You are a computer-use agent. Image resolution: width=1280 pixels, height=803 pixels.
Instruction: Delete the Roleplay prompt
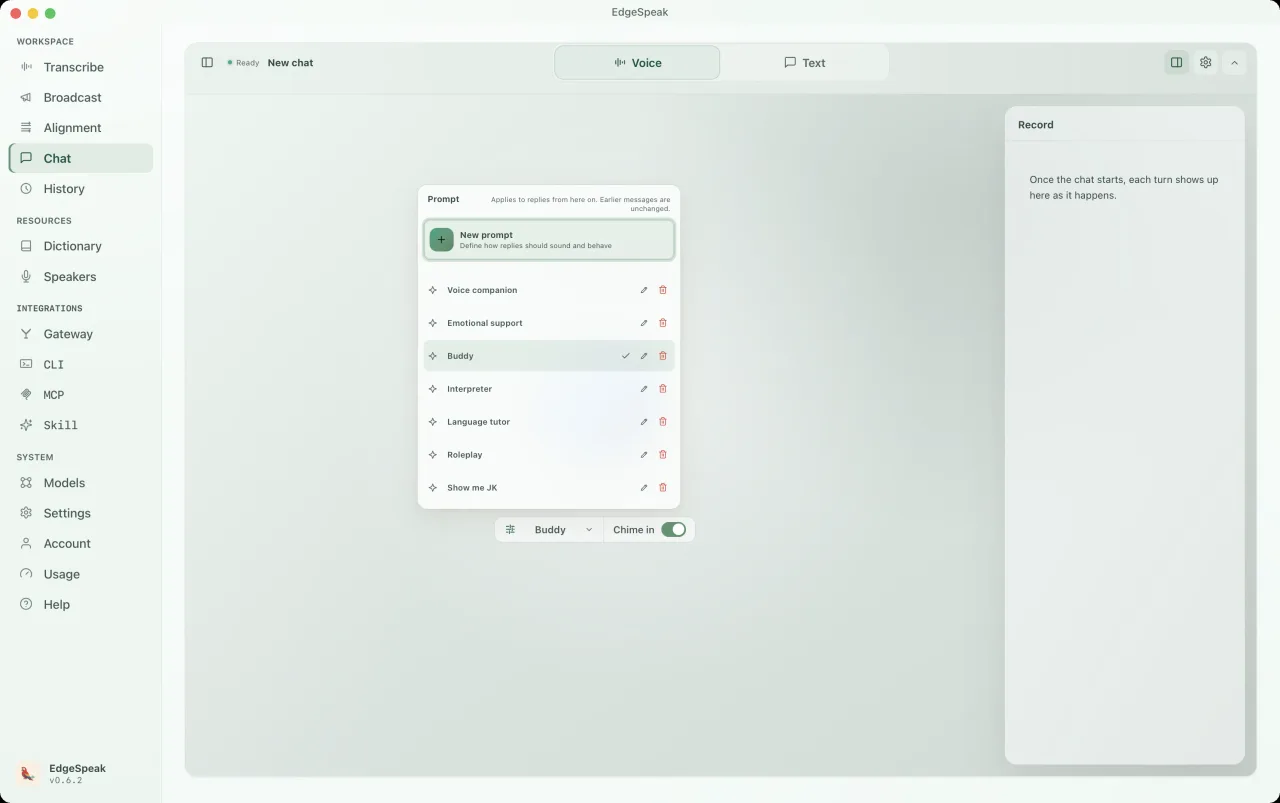coord(663,455)
